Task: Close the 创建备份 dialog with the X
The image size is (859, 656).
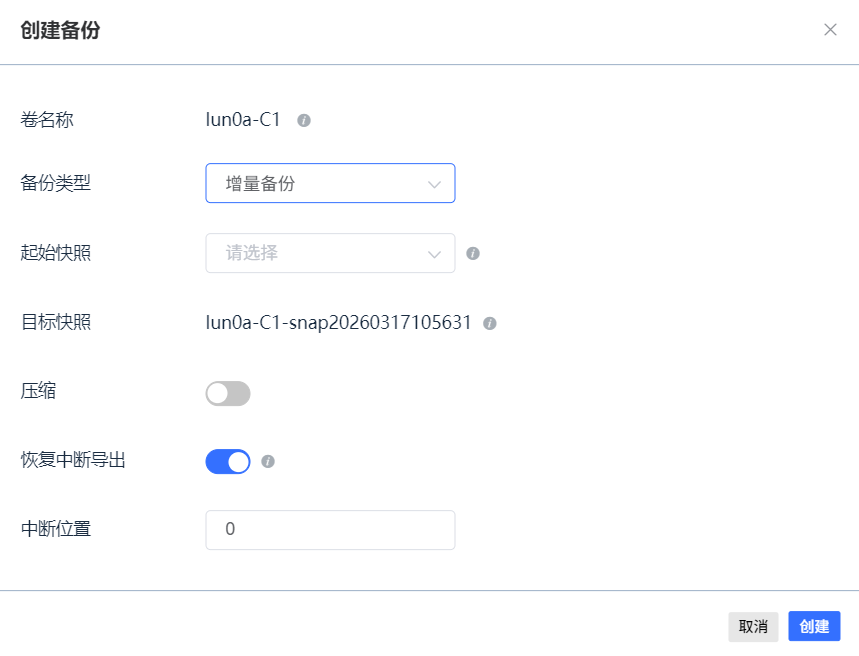Action: tap(830, 30)
